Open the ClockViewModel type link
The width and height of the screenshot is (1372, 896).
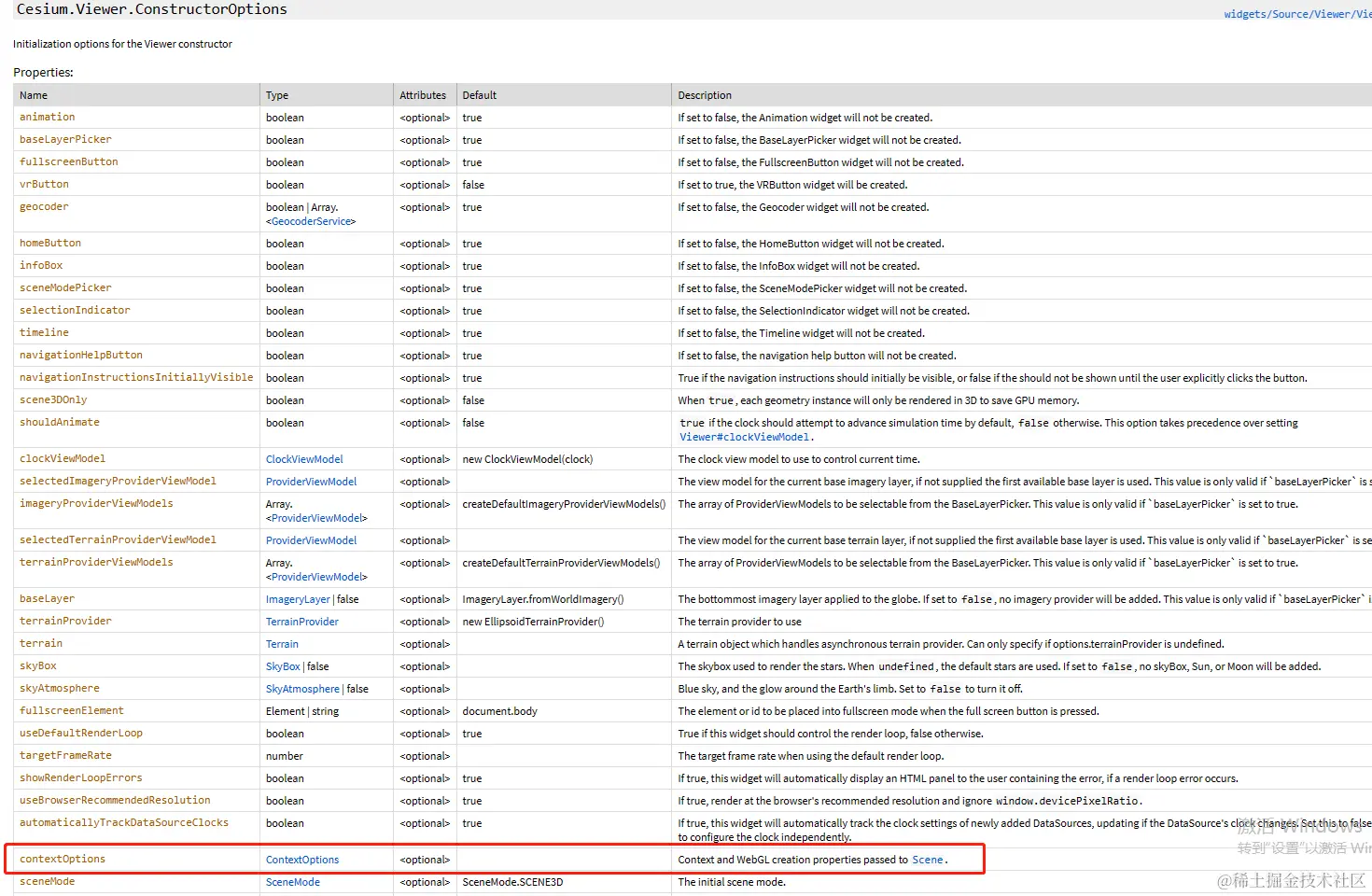[x=304, y=459]
